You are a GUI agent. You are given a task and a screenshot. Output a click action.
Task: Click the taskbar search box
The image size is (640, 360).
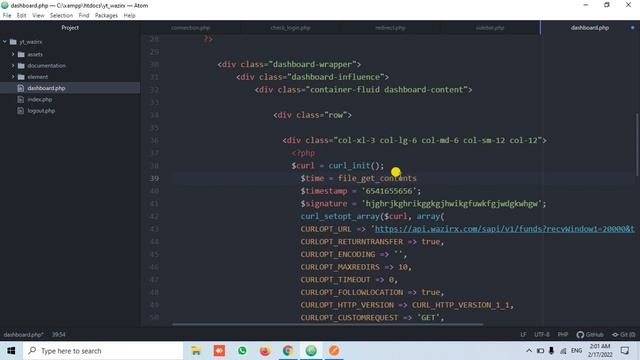tap(103, 351)
